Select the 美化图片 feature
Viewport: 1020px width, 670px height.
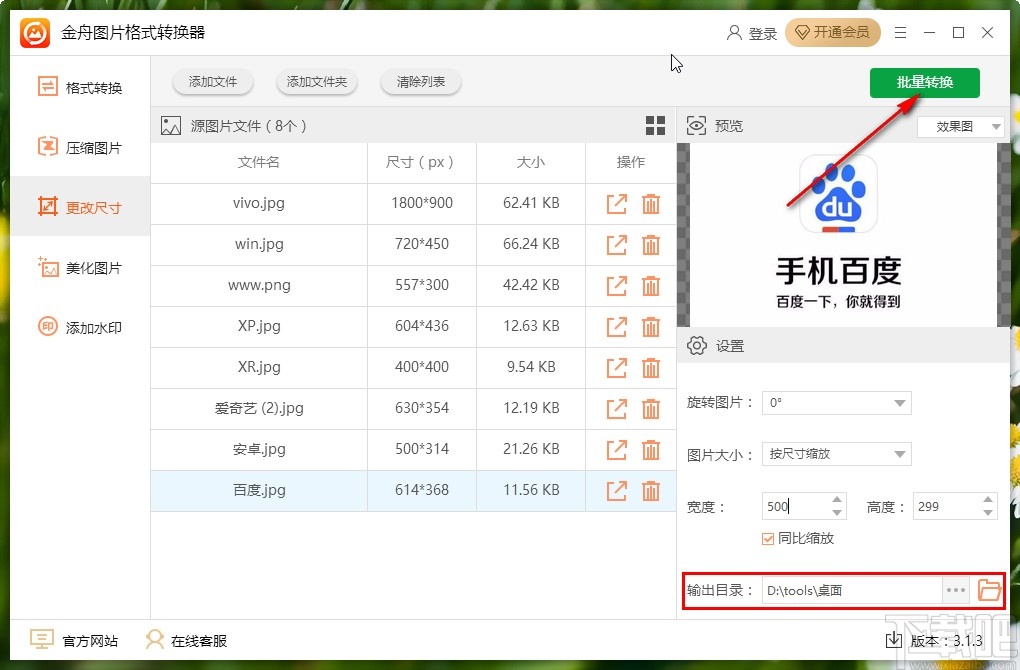47,267
